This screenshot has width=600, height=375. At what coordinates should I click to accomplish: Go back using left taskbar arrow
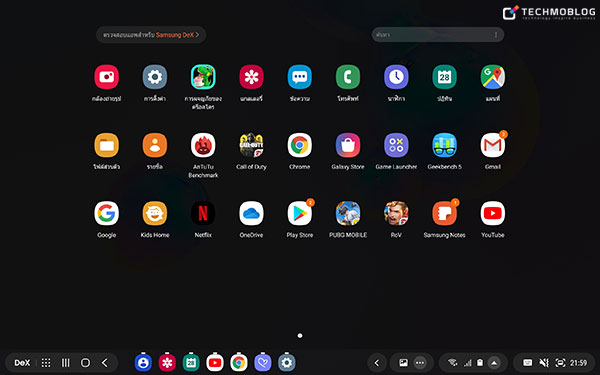pos(104,363)
